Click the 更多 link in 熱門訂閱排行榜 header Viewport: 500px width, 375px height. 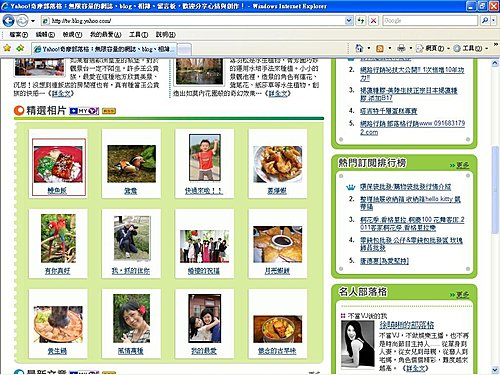462,165
